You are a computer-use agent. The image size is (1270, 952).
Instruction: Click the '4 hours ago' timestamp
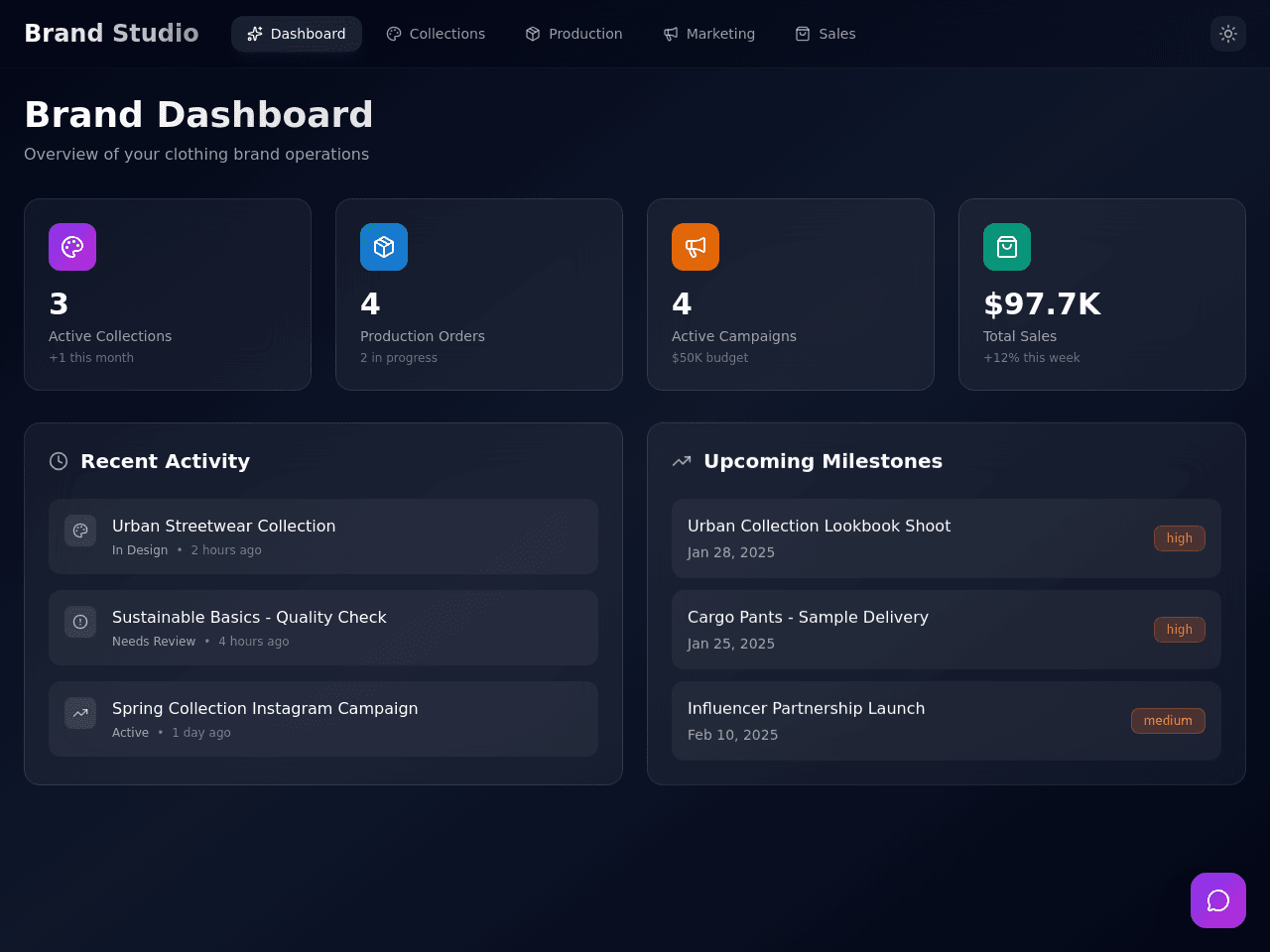(254, 642)
